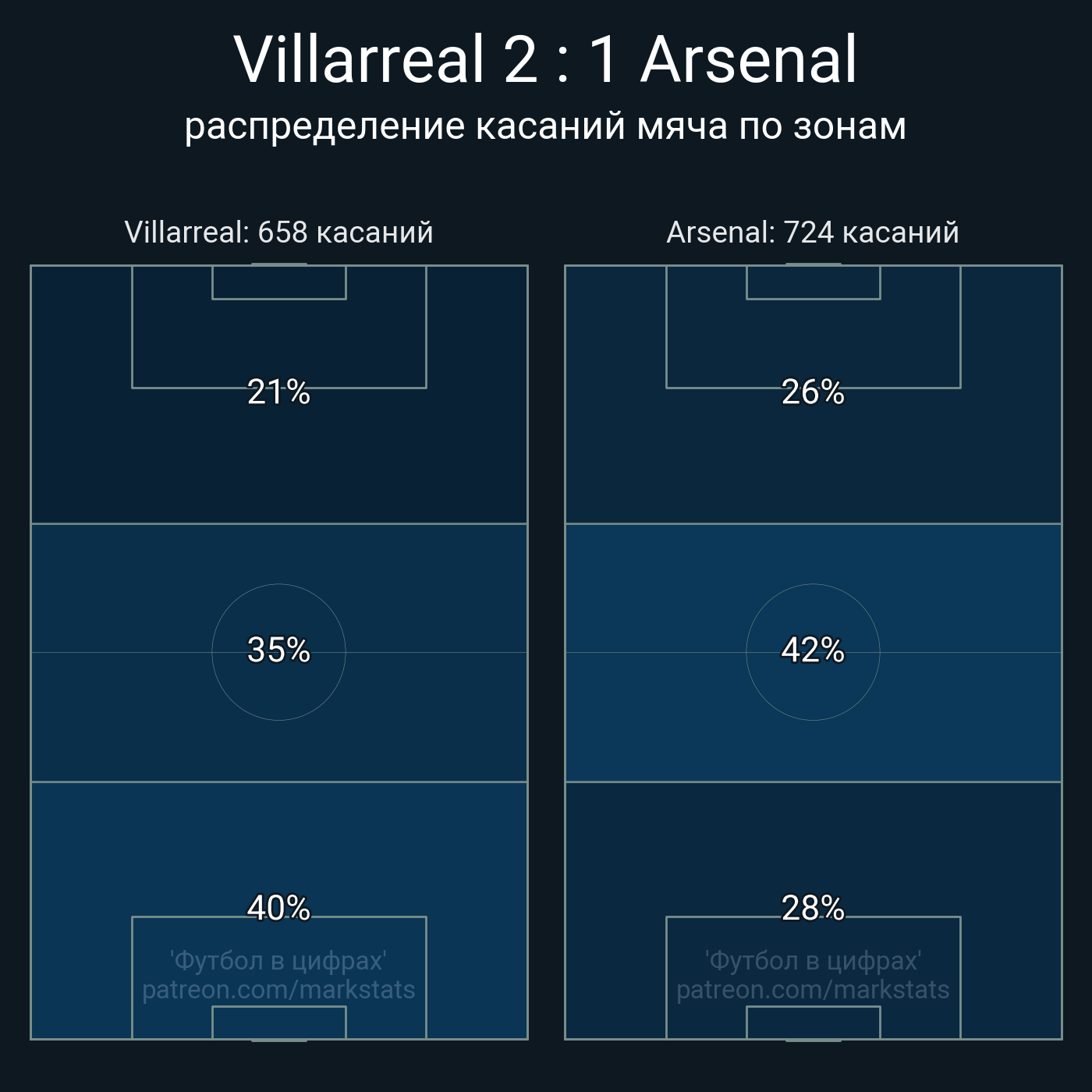
Task: Click Villarreal's 35% midfield label
Action: [278, 651]
